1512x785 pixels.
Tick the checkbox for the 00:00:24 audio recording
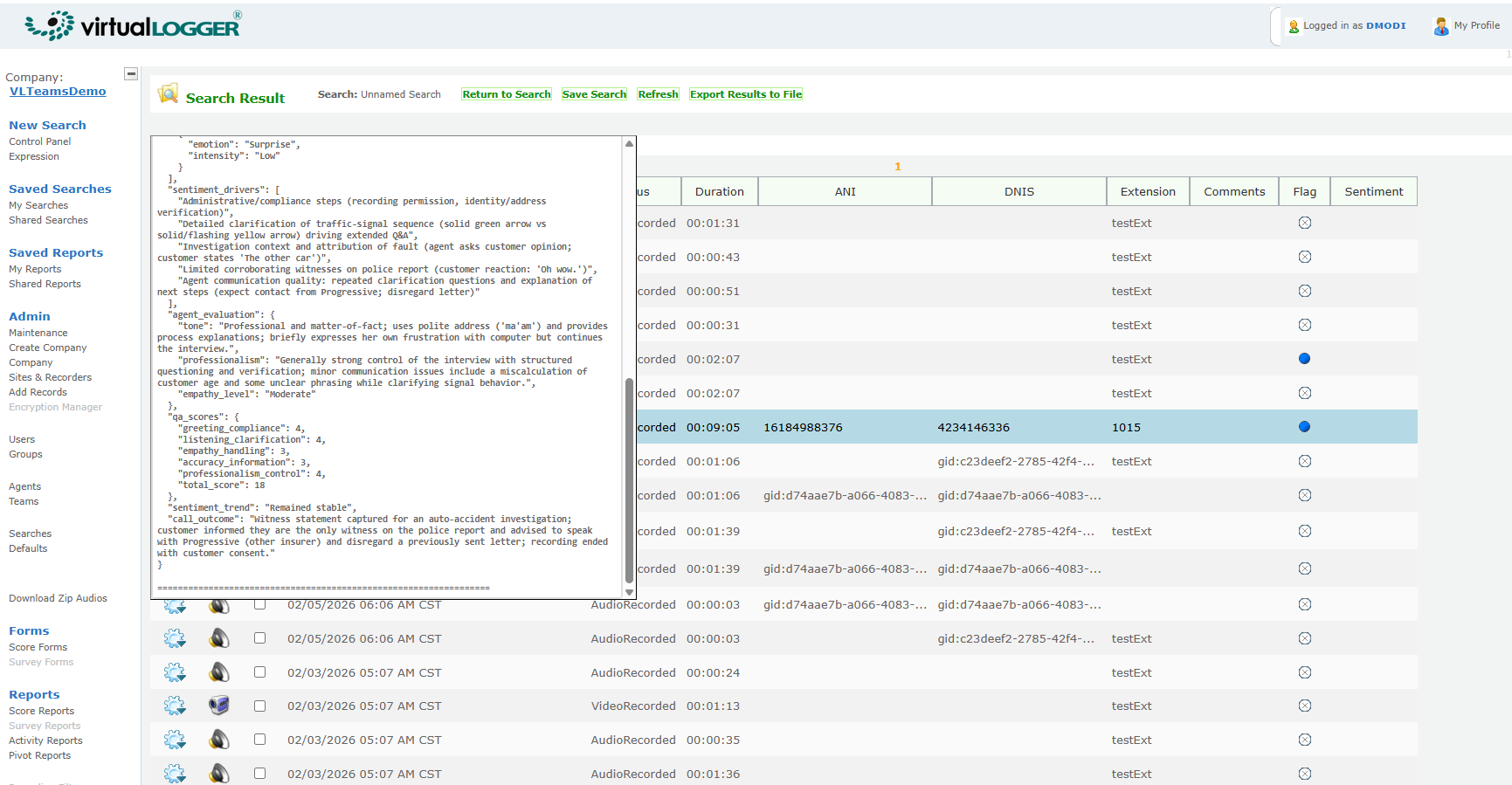coord(259,672)
